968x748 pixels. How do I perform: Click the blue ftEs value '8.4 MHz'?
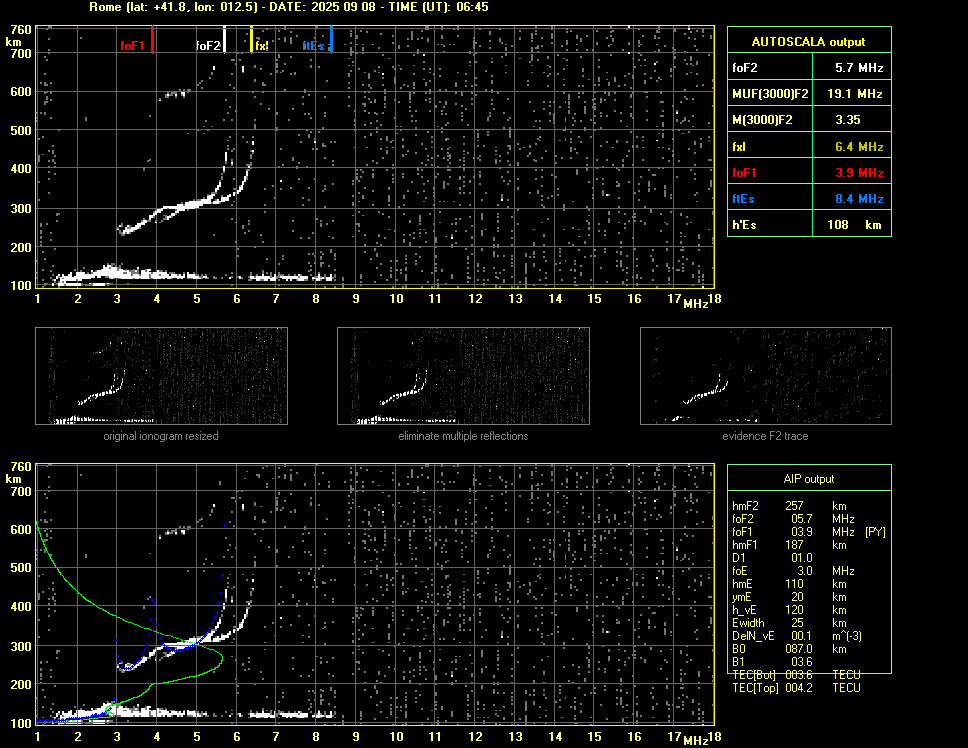859,199
